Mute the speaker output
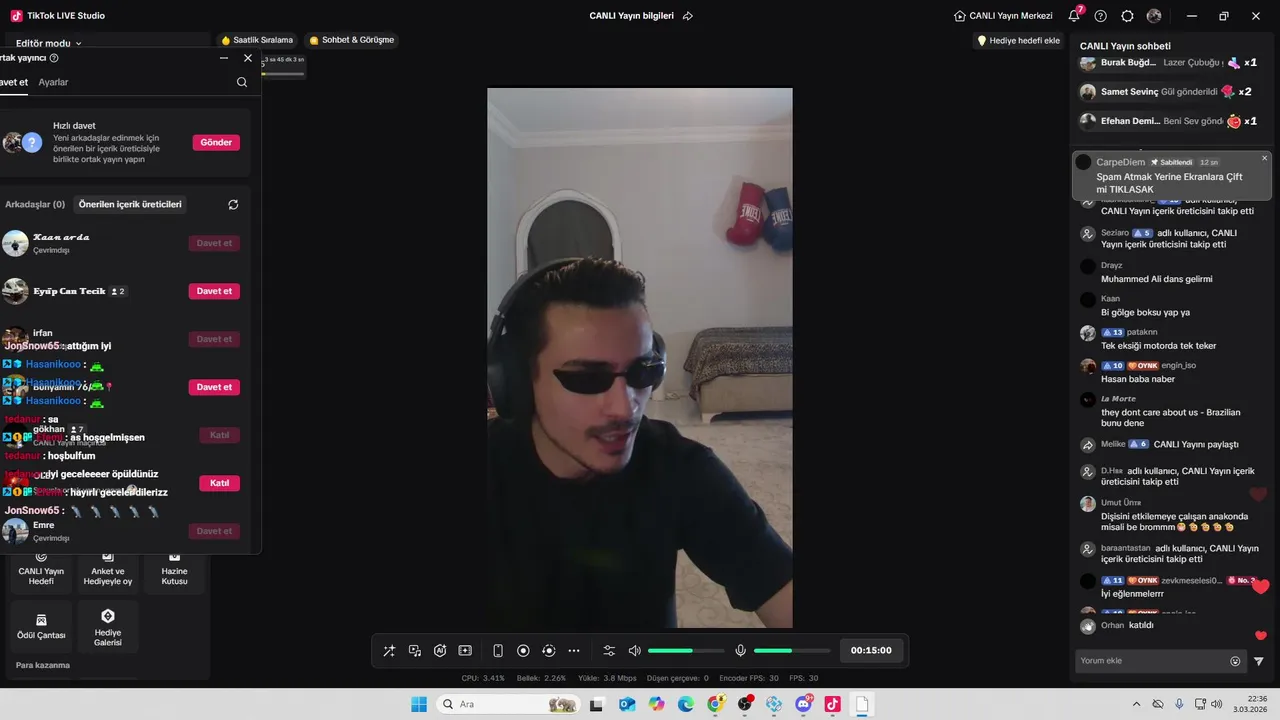The image size is (1280, 720). [634, 650]
